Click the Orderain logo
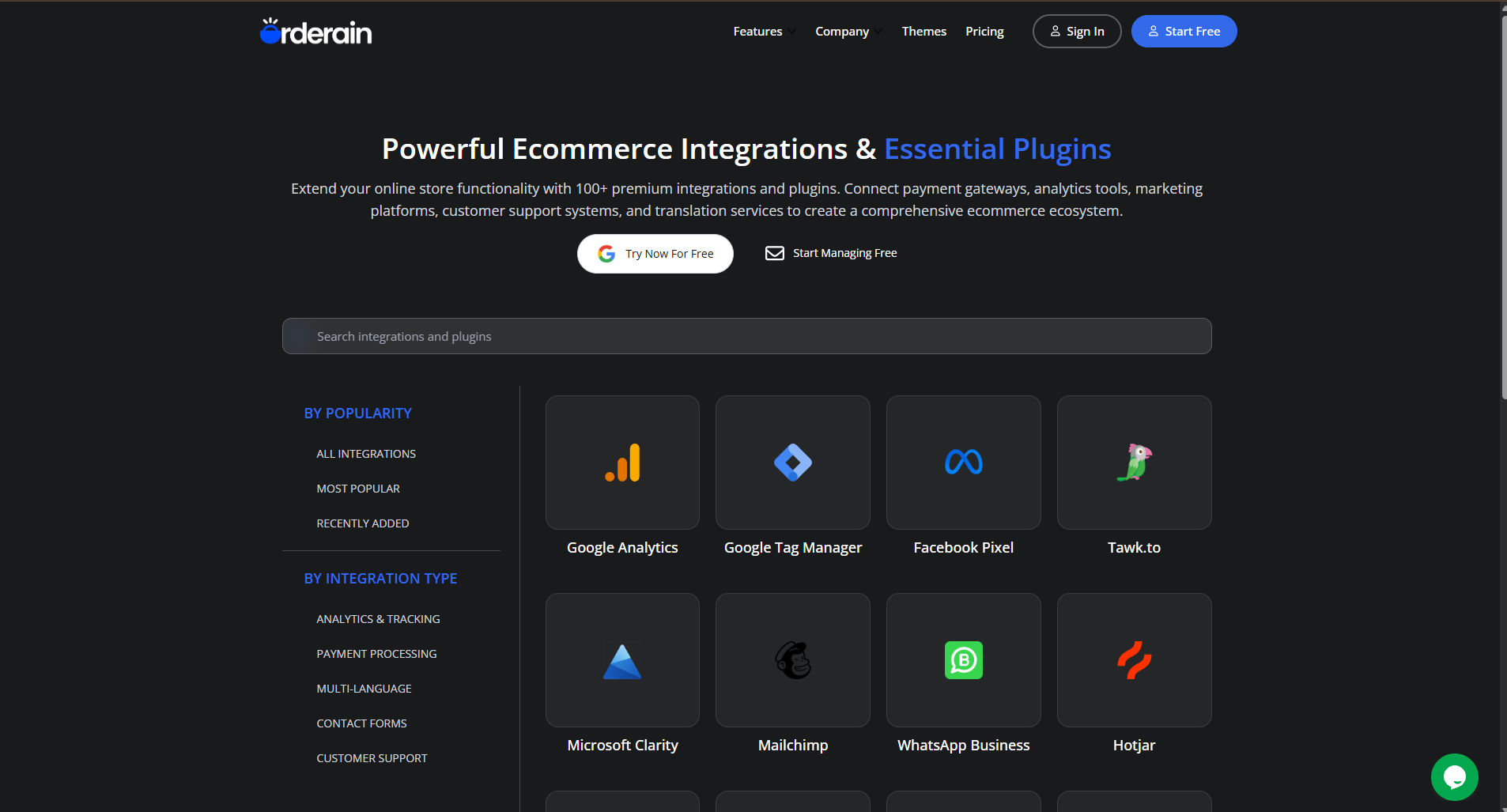1507x812 pixels. tap(315, 32)
